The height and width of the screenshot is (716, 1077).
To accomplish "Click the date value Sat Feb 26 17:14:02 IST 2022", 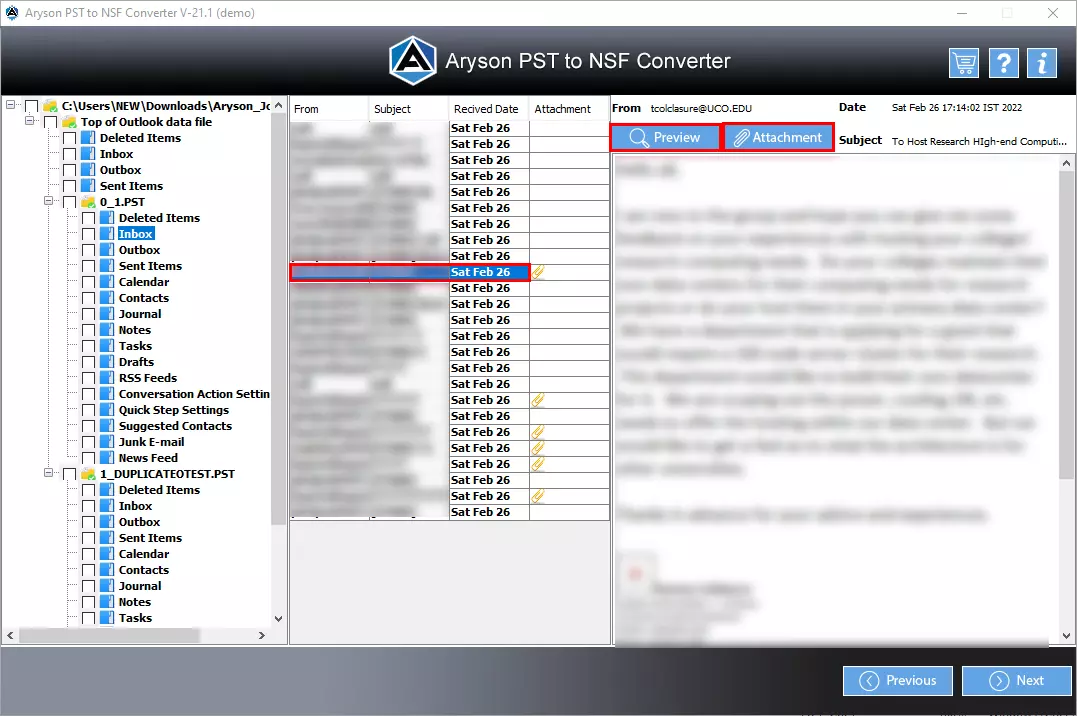I will [957, 108].
